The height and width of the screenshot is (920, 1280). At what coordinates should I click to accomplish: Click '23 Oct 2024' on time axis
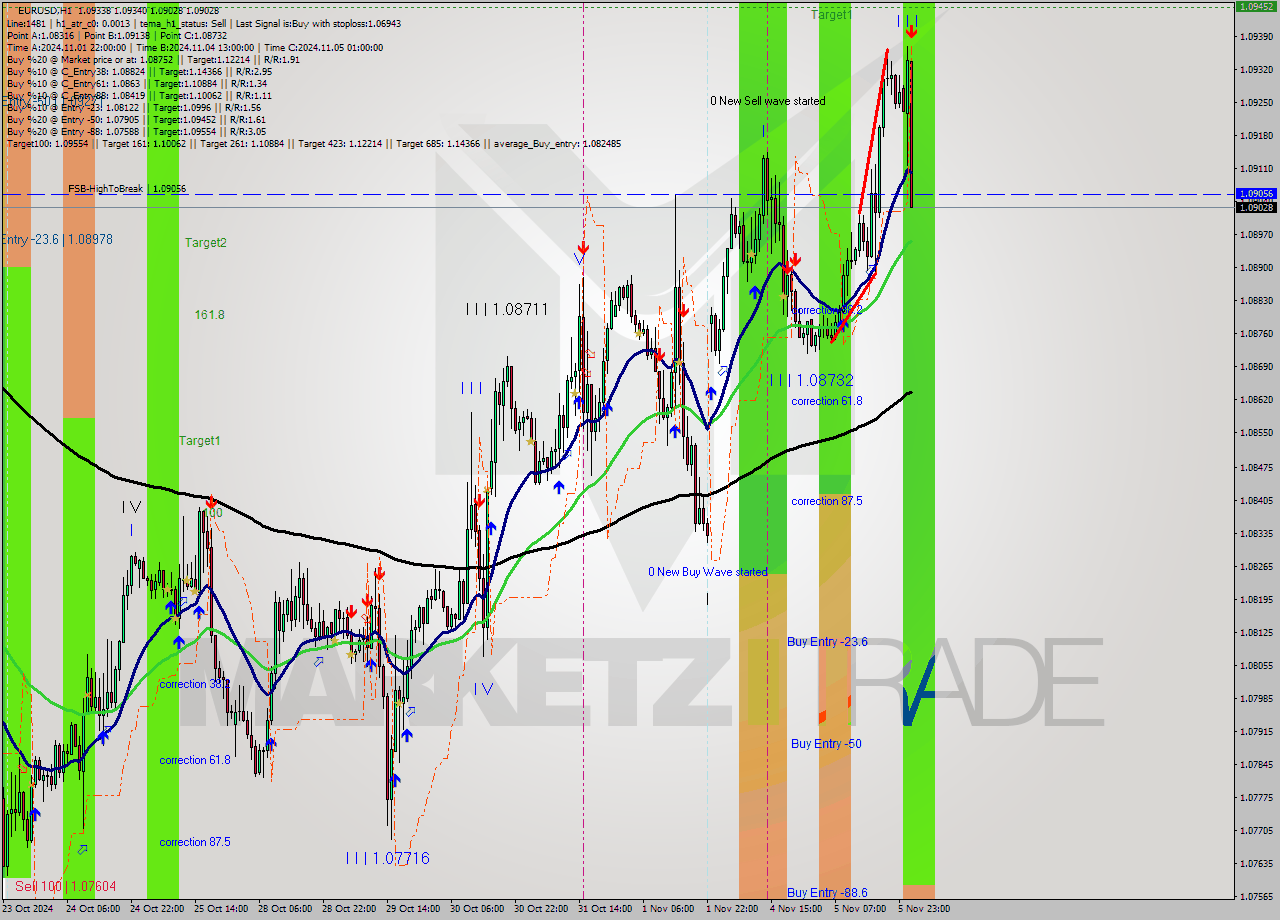pos(26,909)
